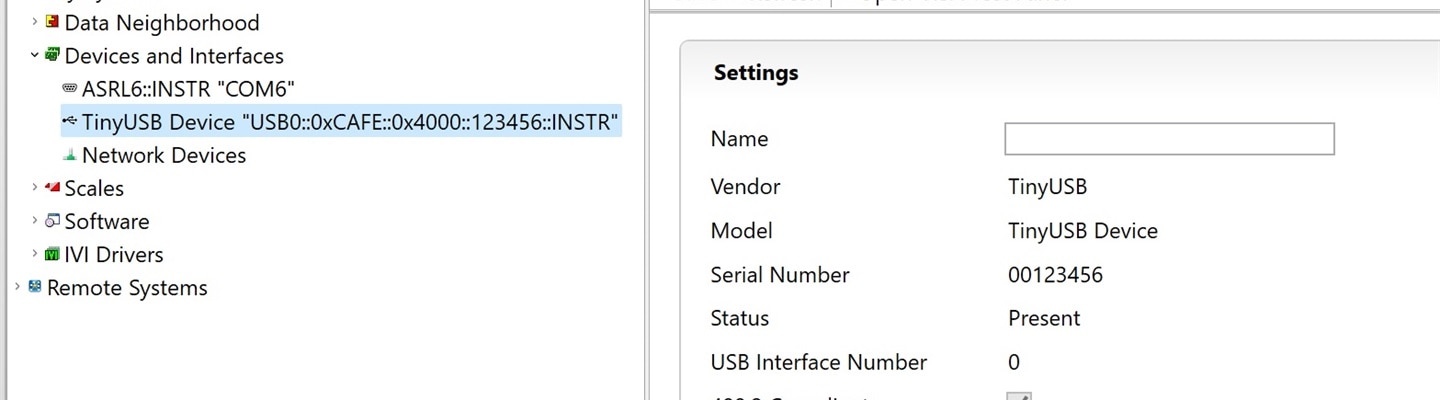The width and height of the screenshot is (1440, 400).
Task: Expand the Software tree node
Action: tap(35, 221)
